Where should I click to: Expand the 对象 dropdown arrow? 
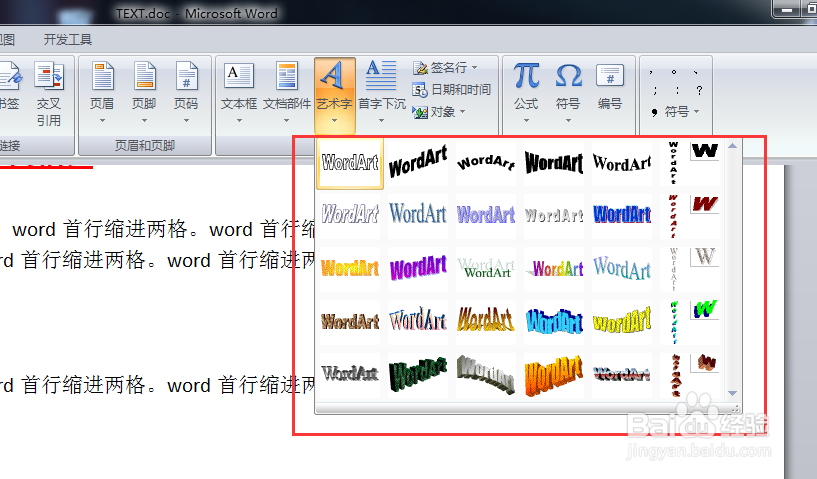pos(462,112)
